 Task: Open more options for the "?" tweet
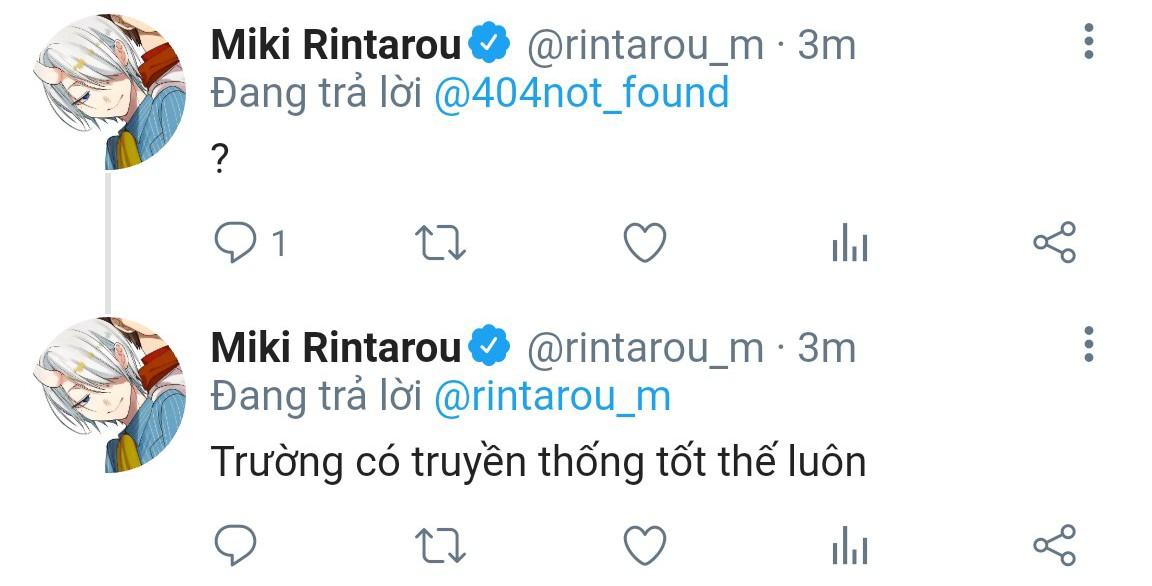pyautogui.click(x=1088, y=41)
